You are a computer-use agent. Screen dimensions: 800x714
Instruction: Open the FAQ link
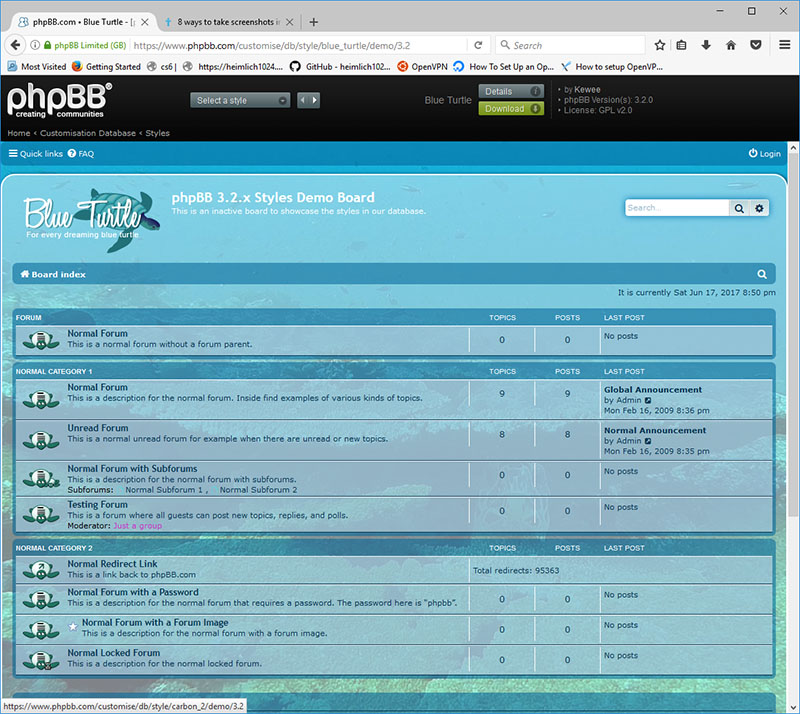pos(81,154)
